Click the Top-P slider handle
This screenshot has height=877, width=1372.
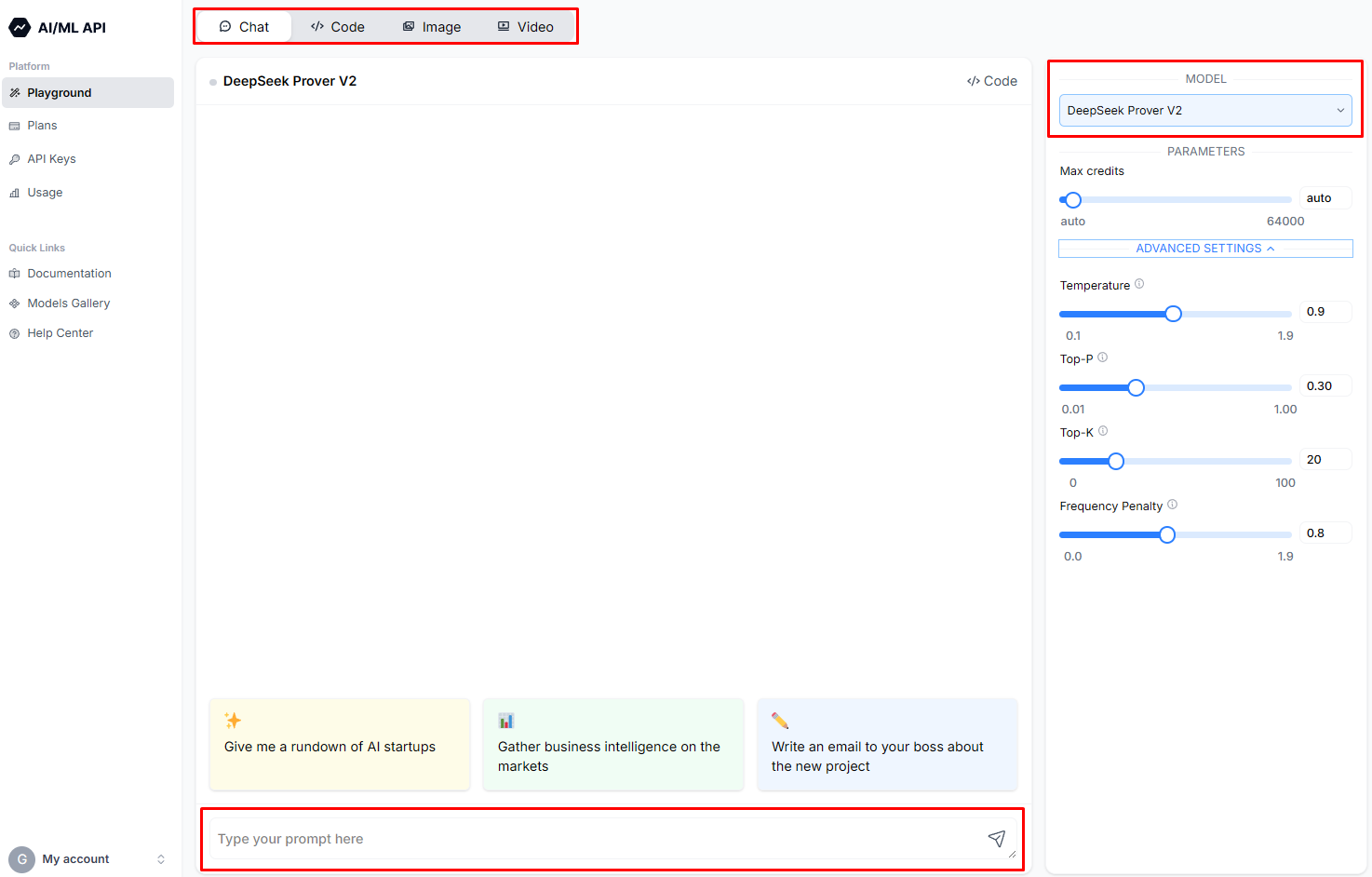tap(1136, 387)
